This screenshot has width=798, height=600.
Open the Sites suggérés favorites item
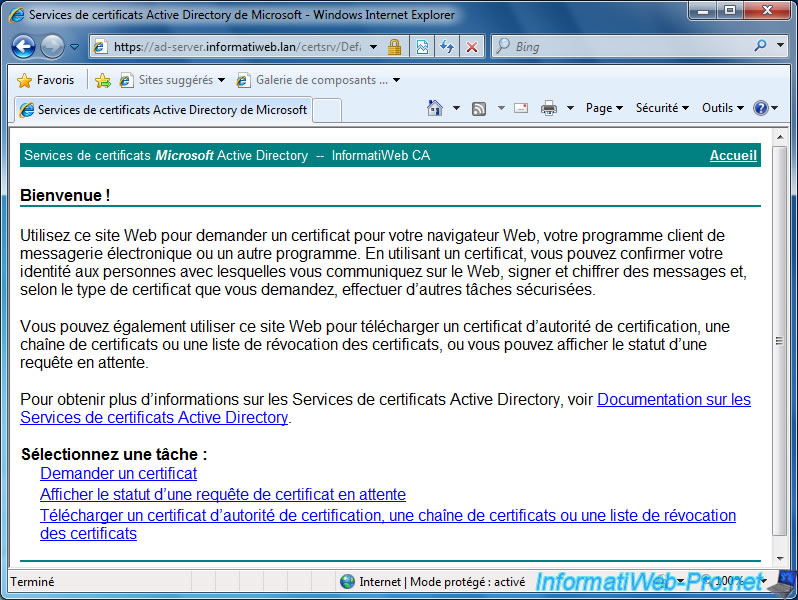172,80
